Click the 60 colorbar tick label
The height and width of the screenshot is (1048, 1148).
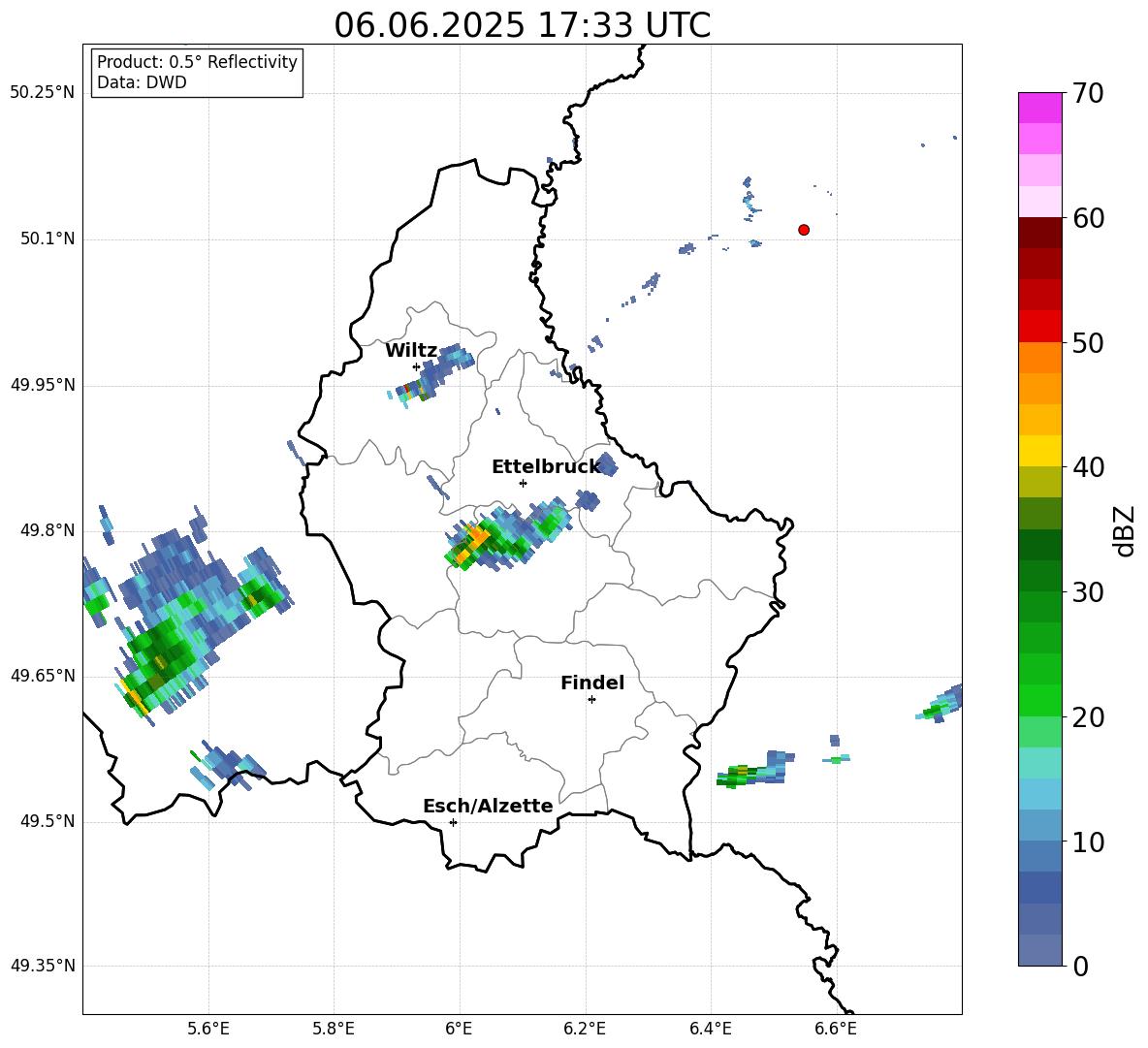click(1088, 218)
